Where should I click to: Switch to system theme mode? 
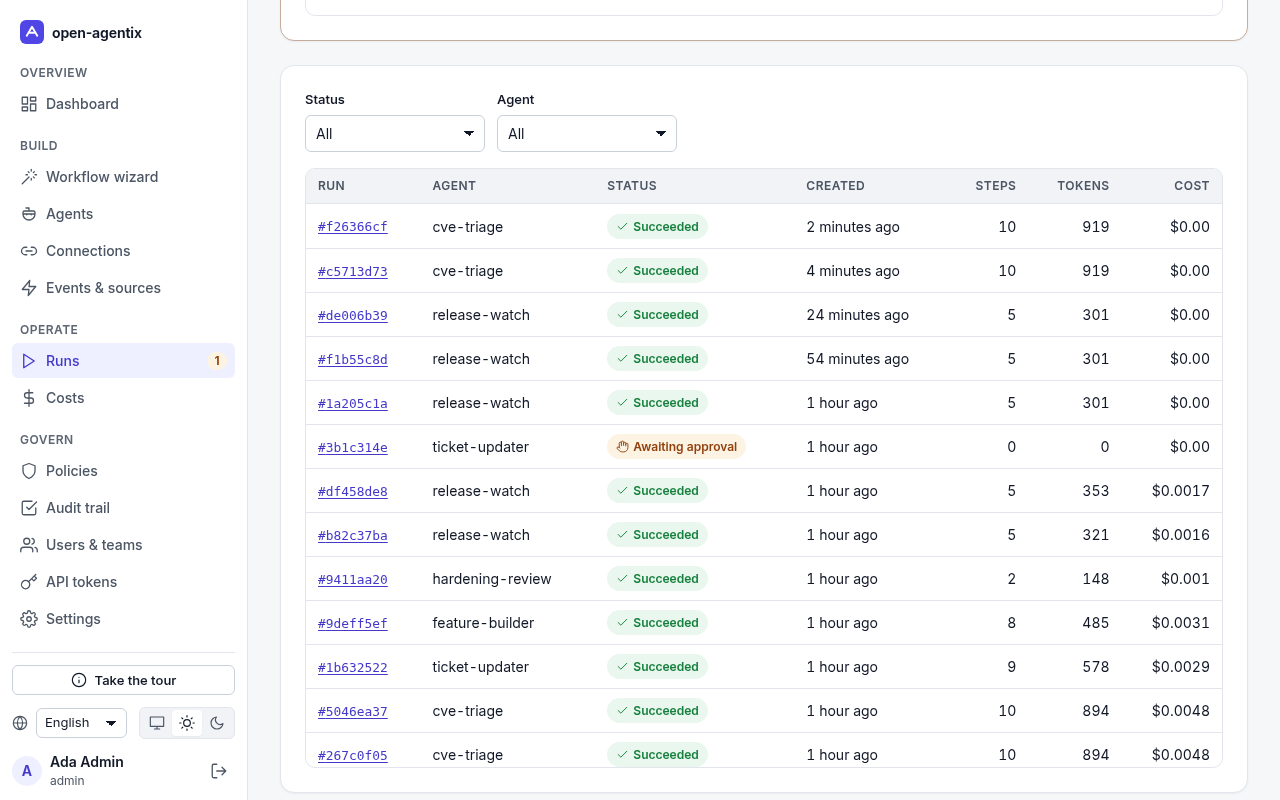pyautogui.click(x=157, y=723)
